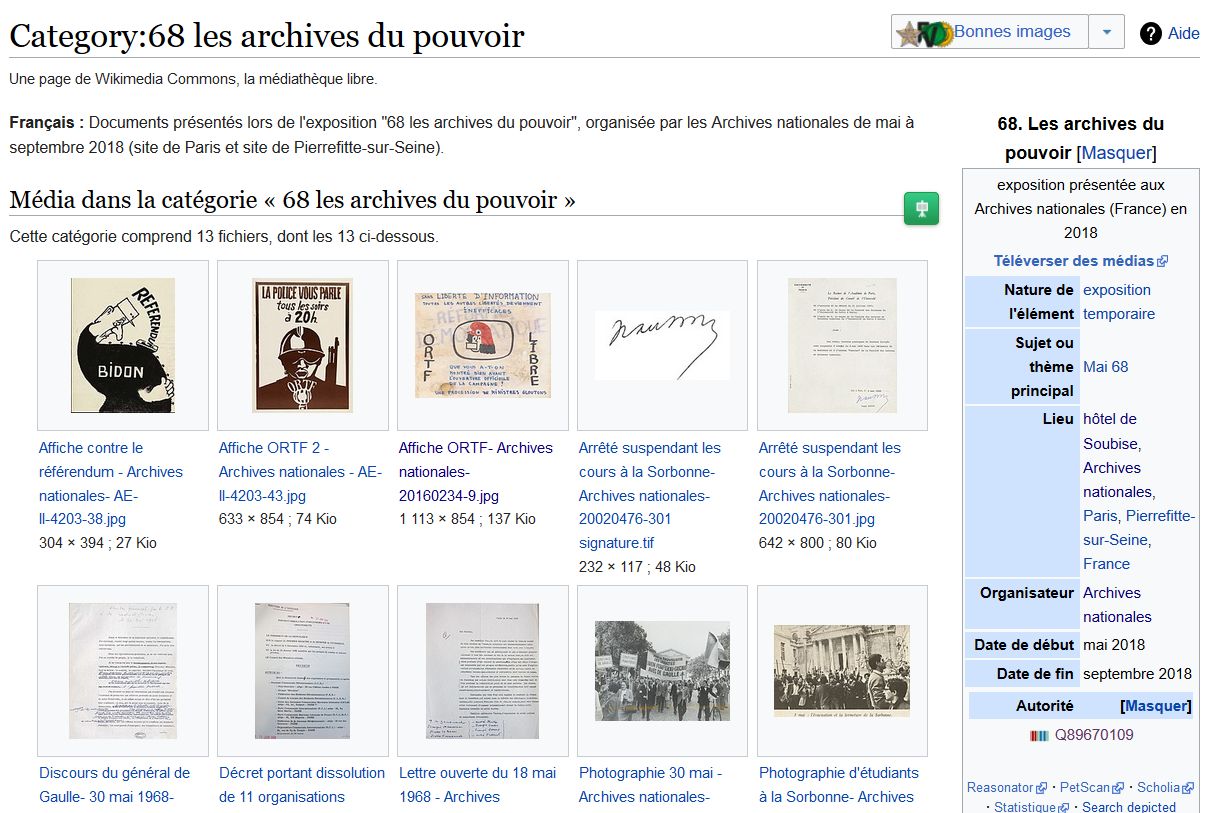
Task: Hide the infobox using Masquer beside the title
Action: click(x=1116, y=153)
